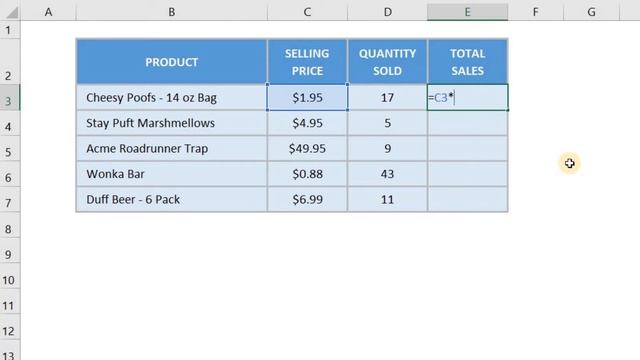Select row 2 header
The height and width of the screenshot is (360, 640).
pyautogui.click(x=10, y=61)
